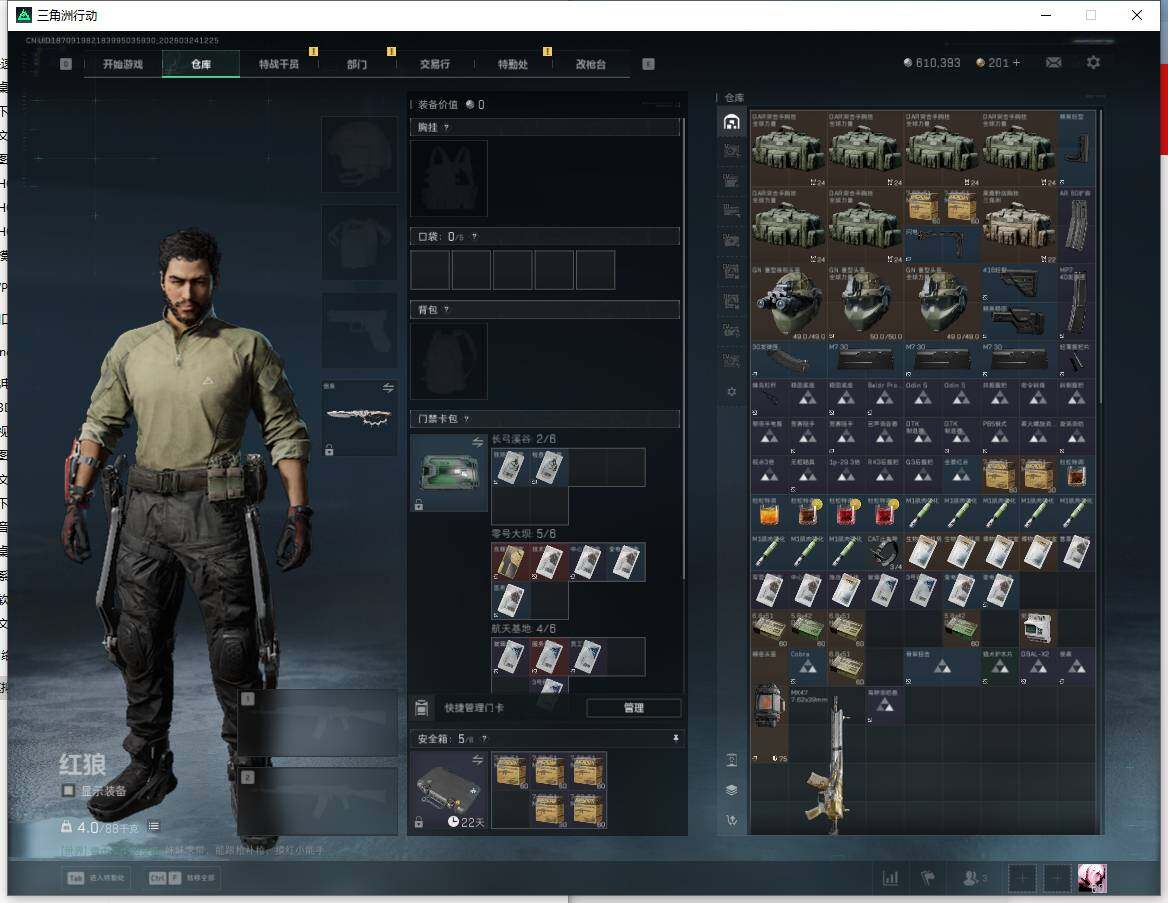Screen dimensions: 1168x903
Task: Select the Baldr Pro item
Action: pos(884,399)
